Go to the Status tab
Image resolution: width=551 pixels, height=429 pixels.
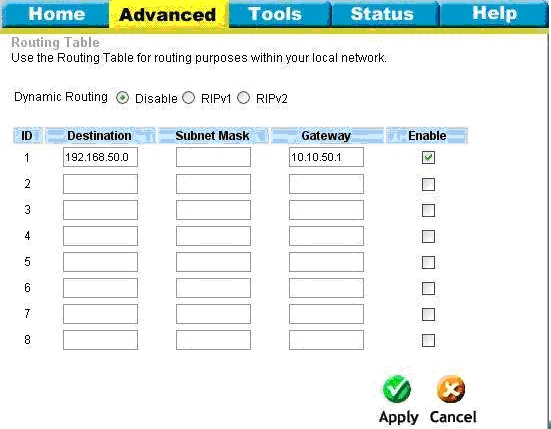(385, 14)
